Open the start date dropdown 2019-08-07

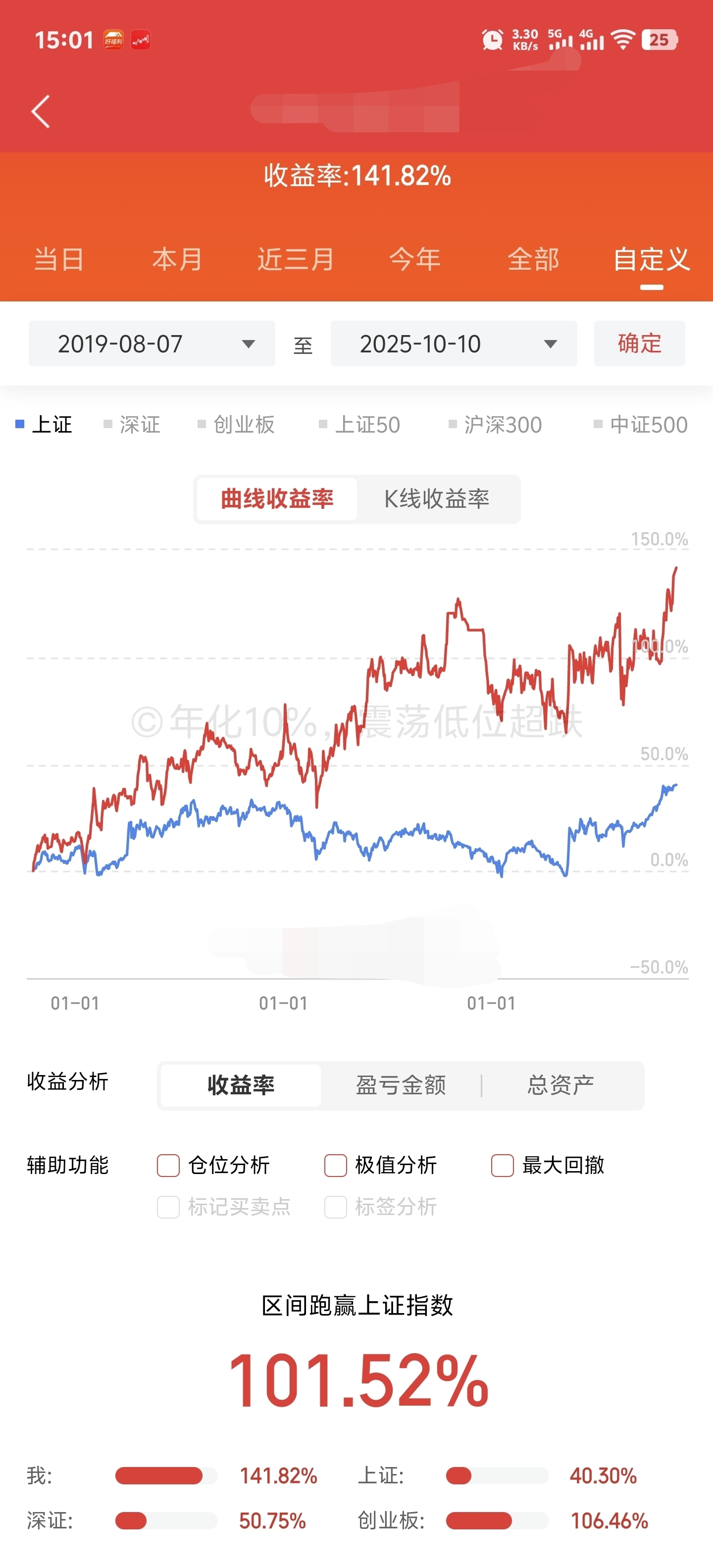click(152, 344)
